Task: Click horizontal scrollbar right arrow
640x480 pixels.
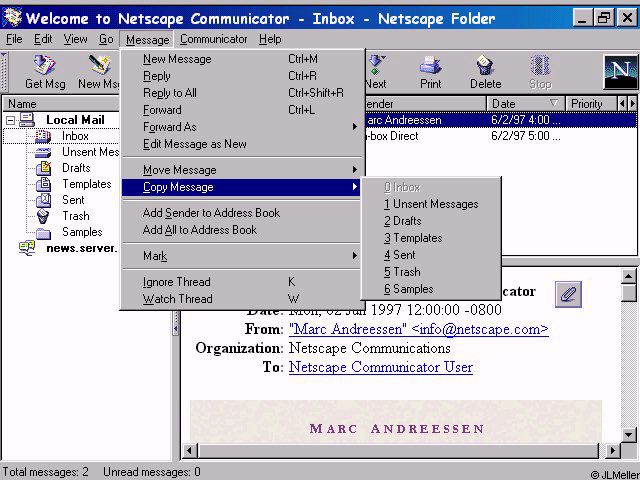Action: tap(612, 451)
